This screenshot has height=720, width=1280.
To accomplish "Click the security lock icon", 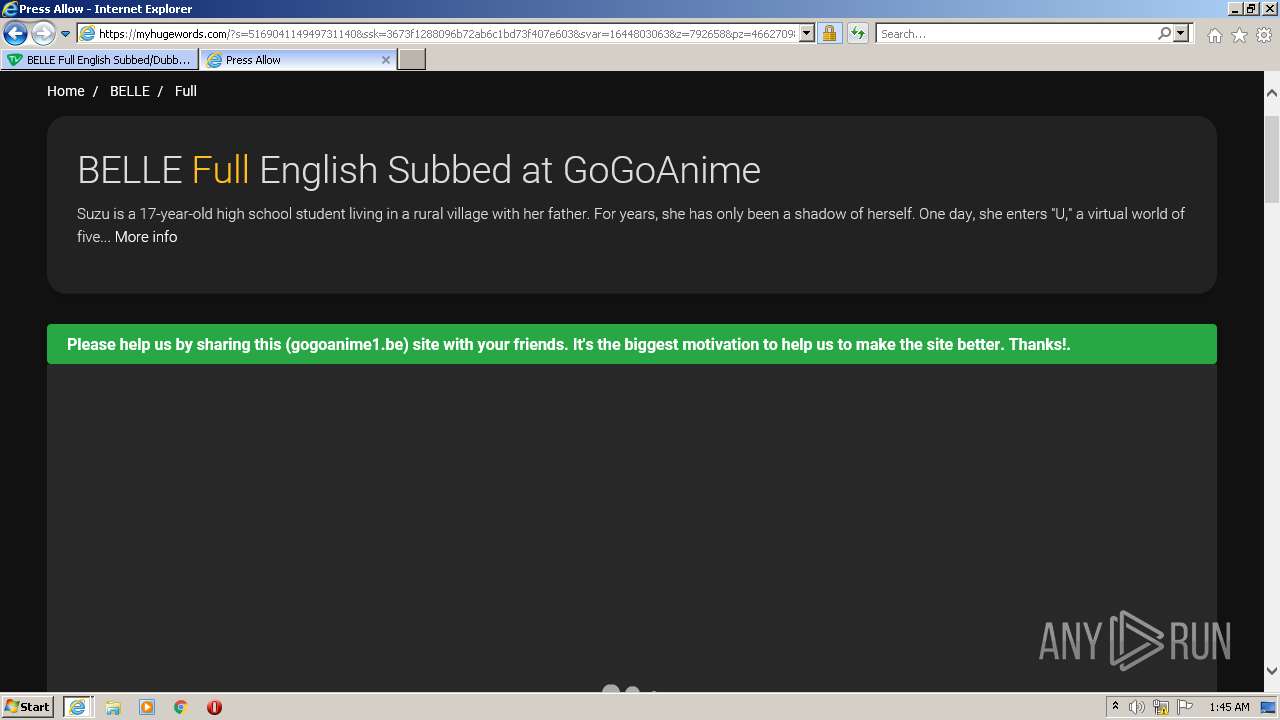I will [829, 34].
